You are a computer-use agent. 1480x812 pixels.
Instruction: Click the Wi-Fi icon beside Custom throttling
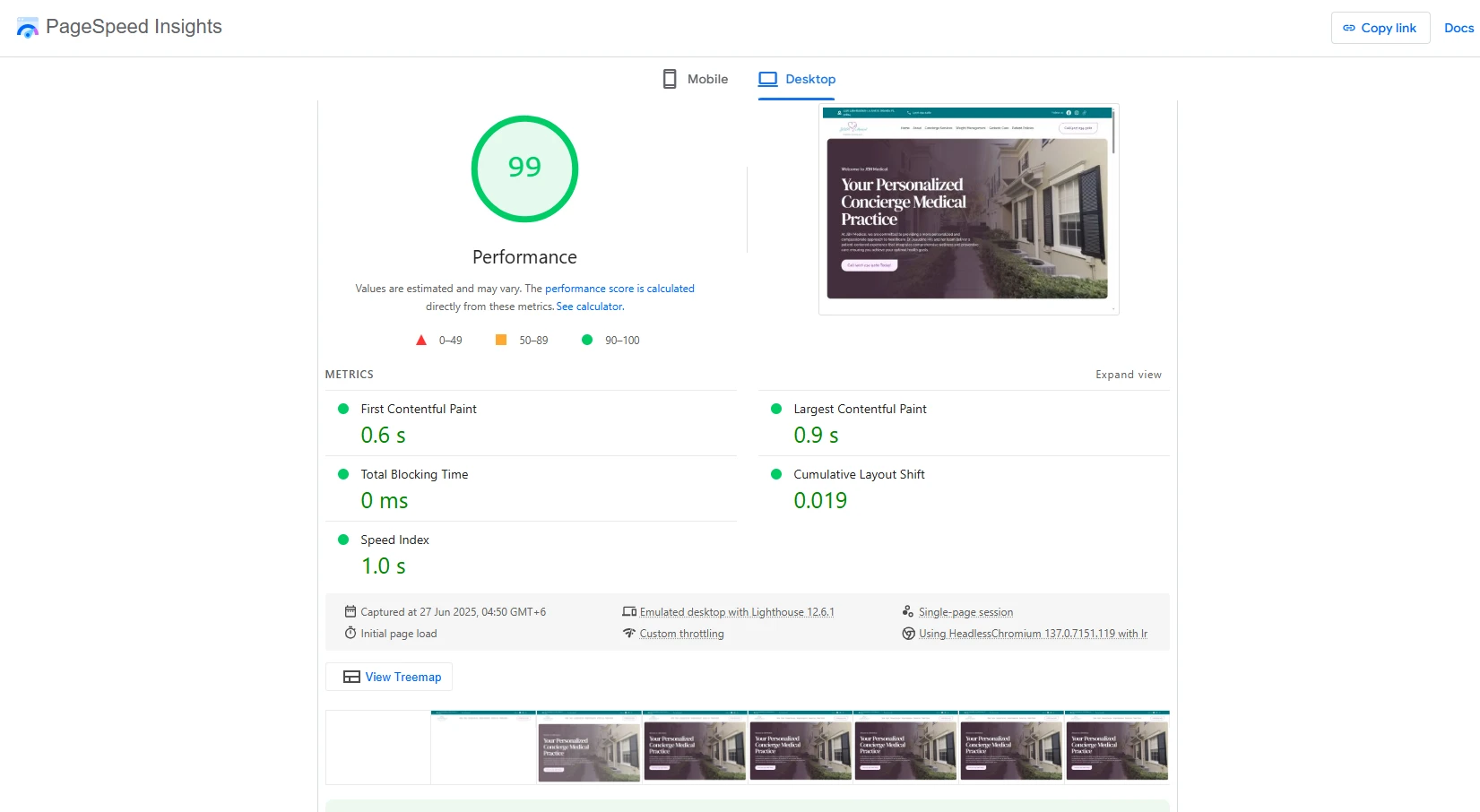coord(630,633)
